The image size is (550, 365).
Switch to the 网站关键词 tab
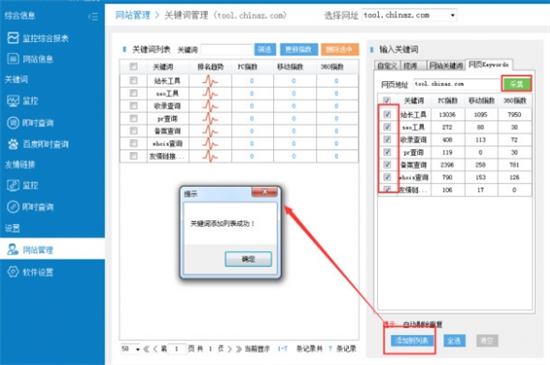pyautogui.click(x=446, y=66)
